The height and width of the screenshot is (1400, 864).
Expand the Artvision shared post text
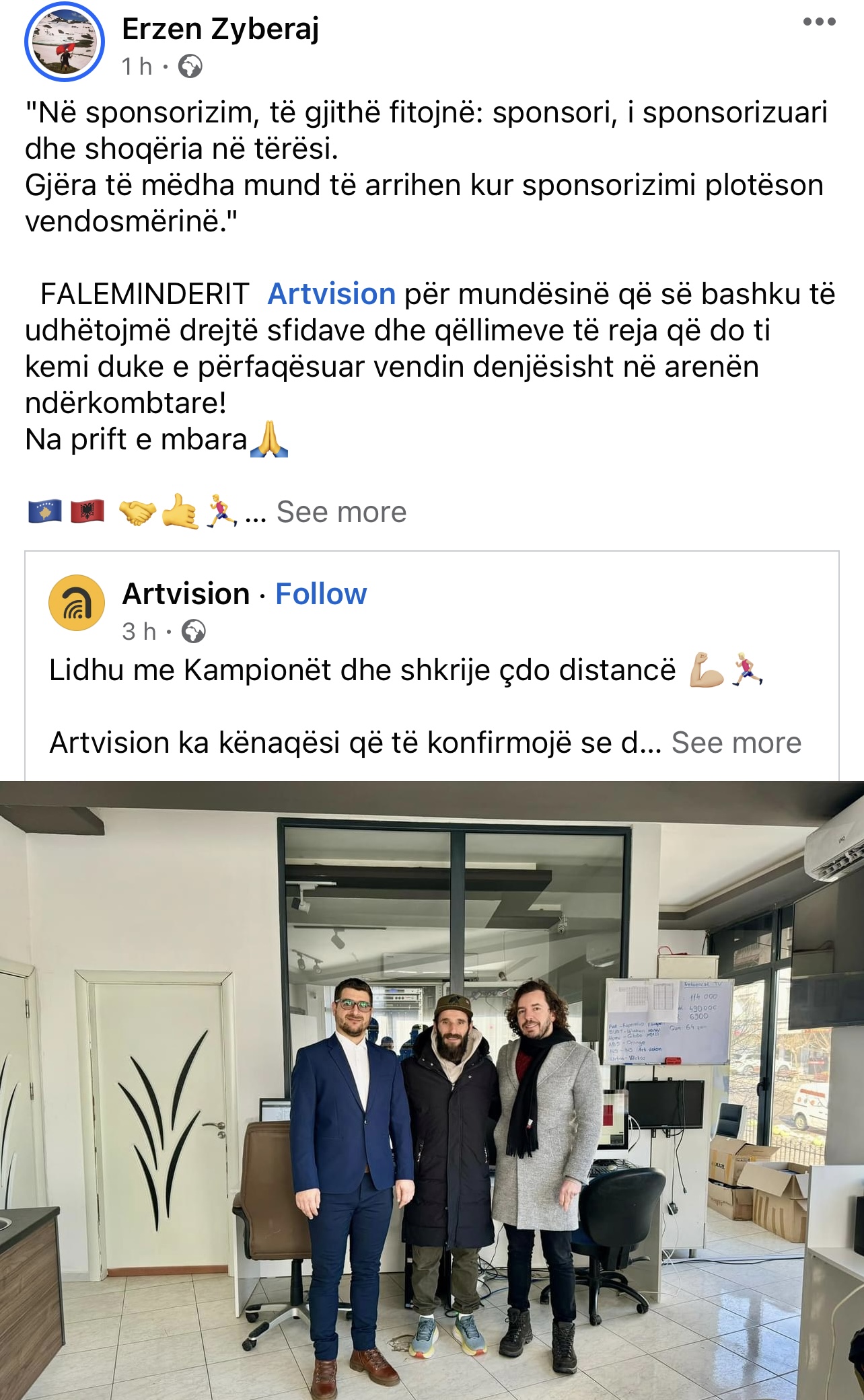click(x=736, y=743)
